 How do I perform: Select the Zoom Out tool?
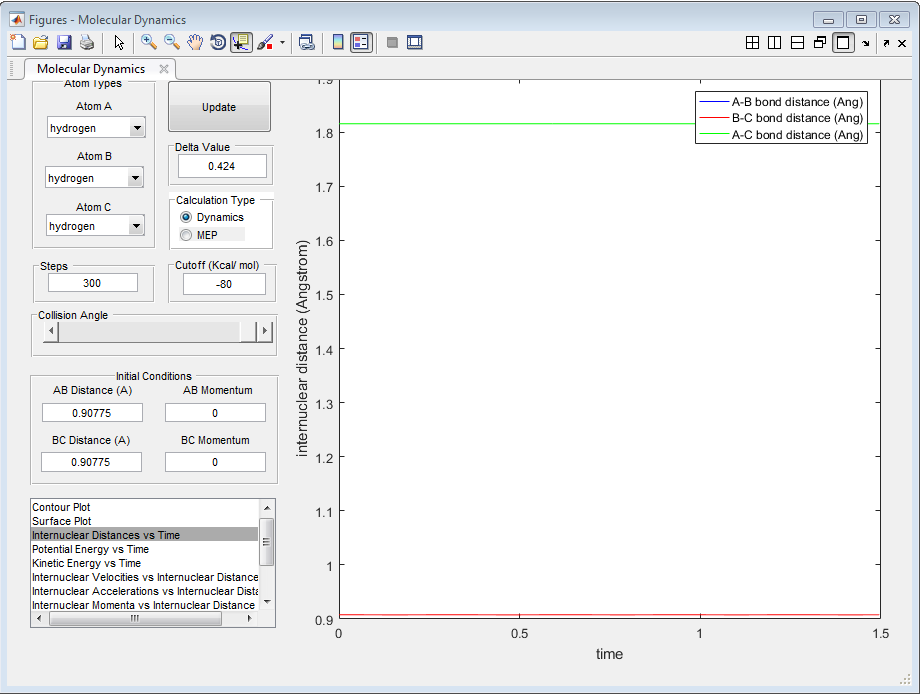point(172,42)
